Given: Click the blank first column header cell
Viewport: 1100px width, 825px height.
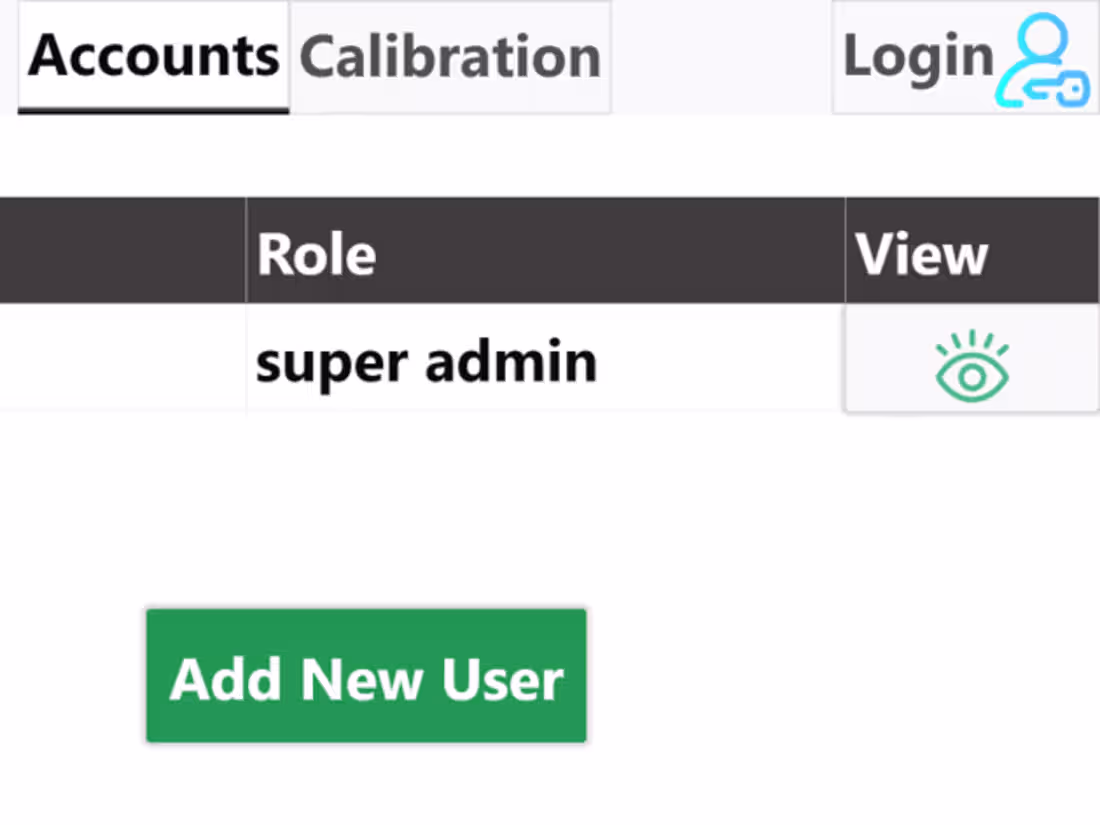Looking at the screenshot, I should [x=122, y=251].
